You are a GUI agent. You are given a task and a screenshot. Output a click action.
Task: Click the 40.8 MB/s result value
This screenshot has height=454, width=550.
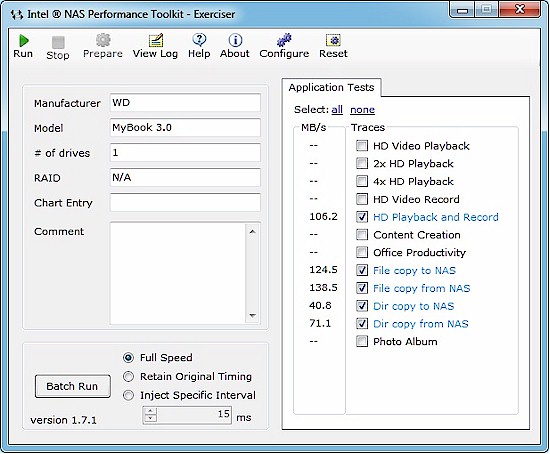tap(320, 305)
